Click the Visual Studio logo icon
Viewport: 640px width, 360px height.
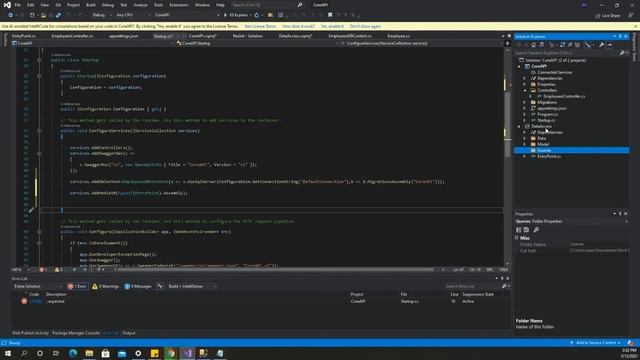click(x=7, y=5)
